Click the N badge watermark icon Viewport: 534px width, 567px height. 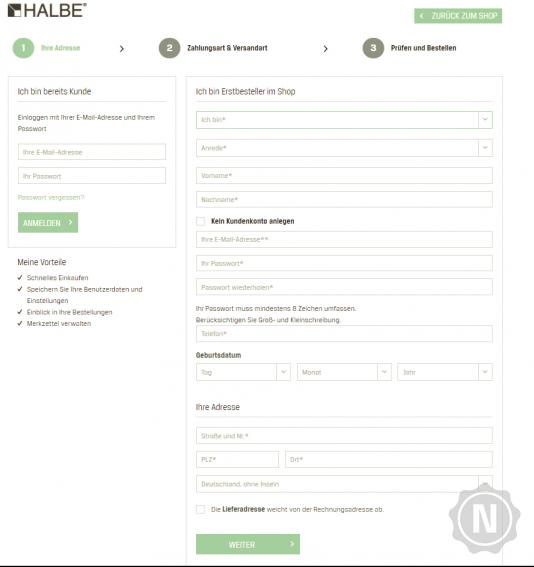tap(484, 519)
